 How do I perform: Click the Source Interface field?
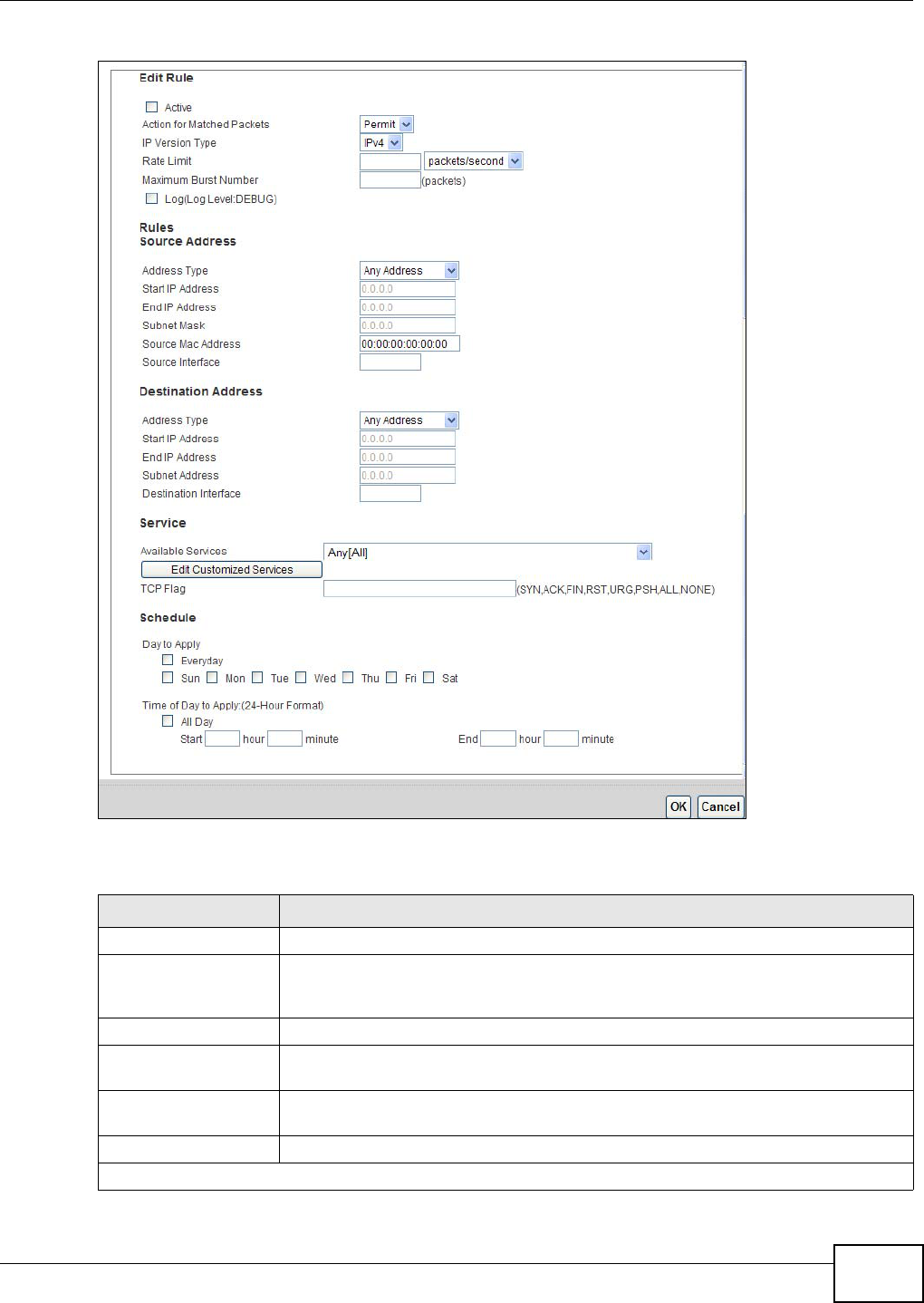390,362
